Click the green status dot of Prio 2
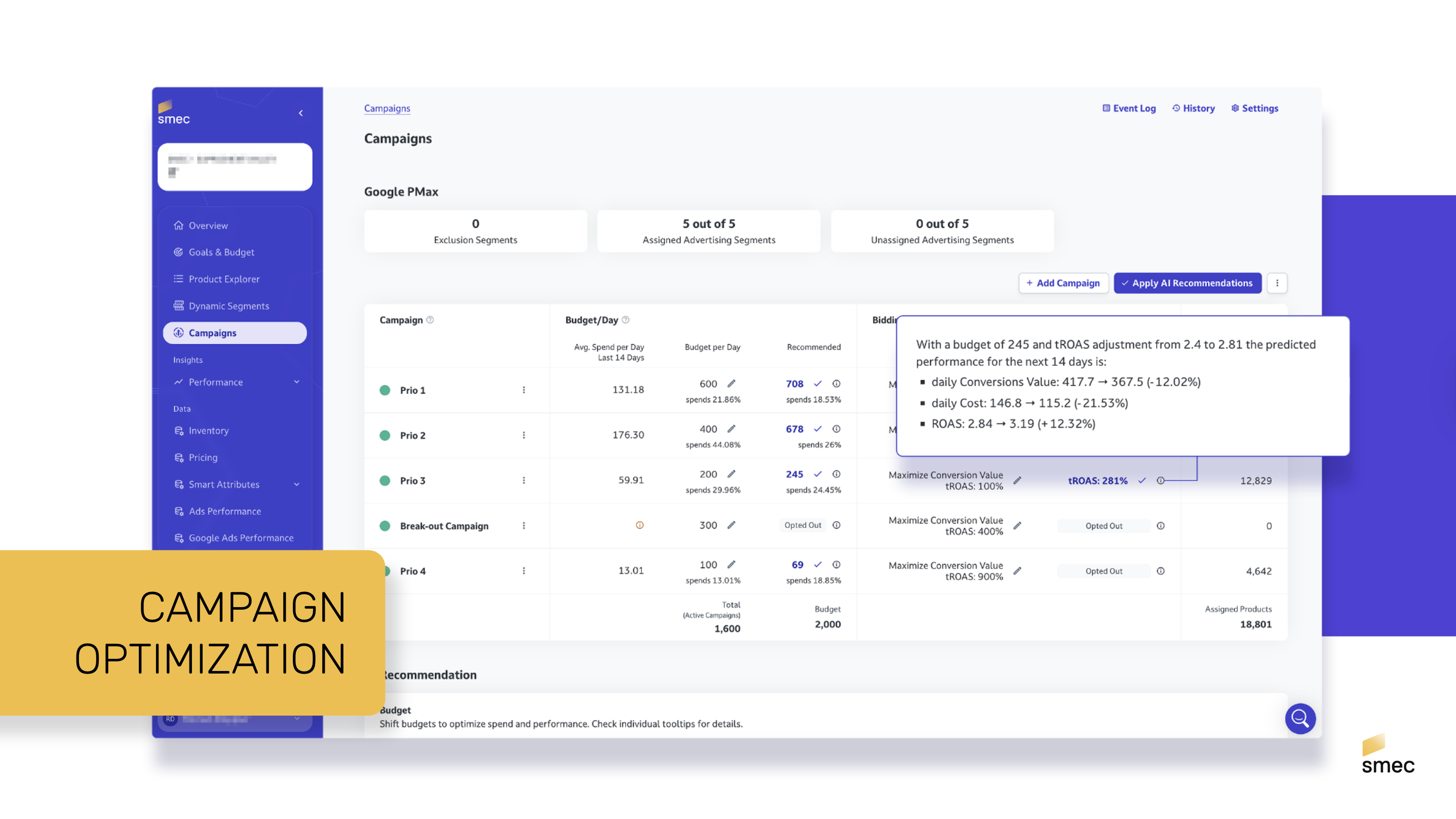 (385, 435)
